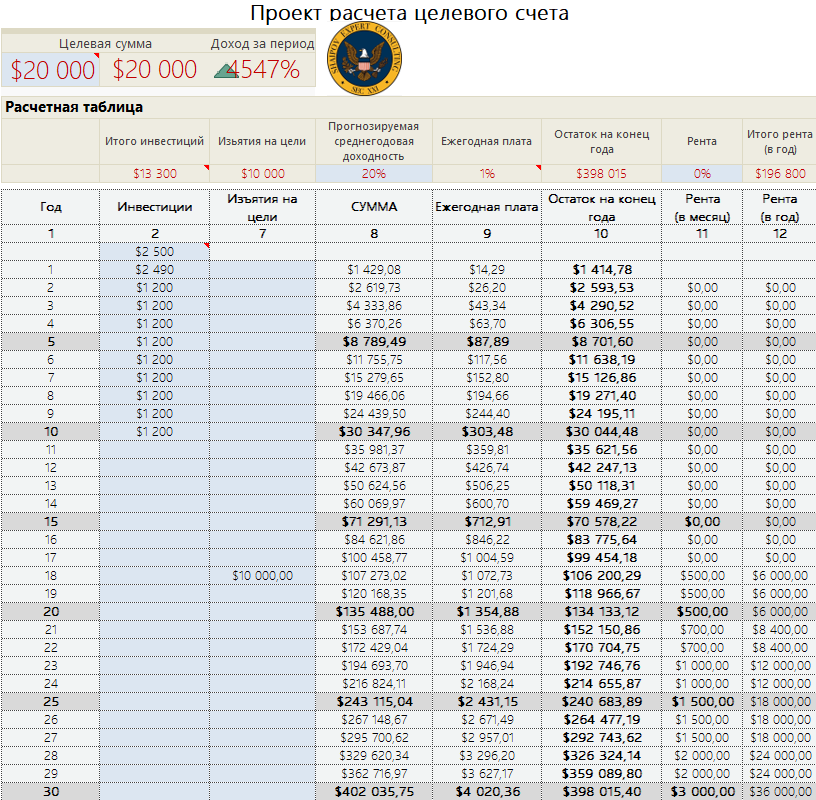Select the blue target sum cell $20 000
This screenshot has width=816, height=800.
50,69
